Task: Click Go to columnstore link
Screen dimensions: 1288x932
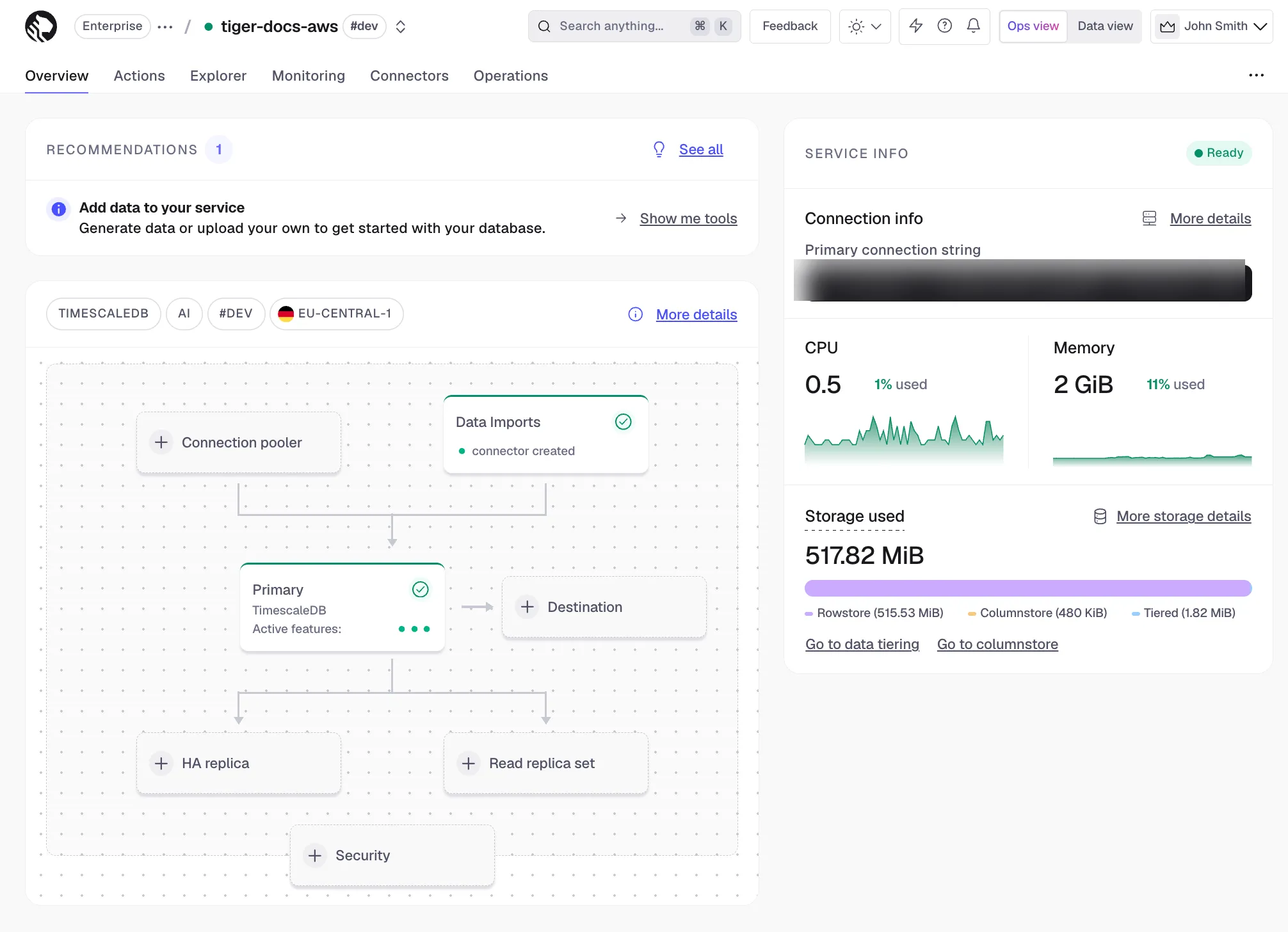Action: (x=997, y=644)
